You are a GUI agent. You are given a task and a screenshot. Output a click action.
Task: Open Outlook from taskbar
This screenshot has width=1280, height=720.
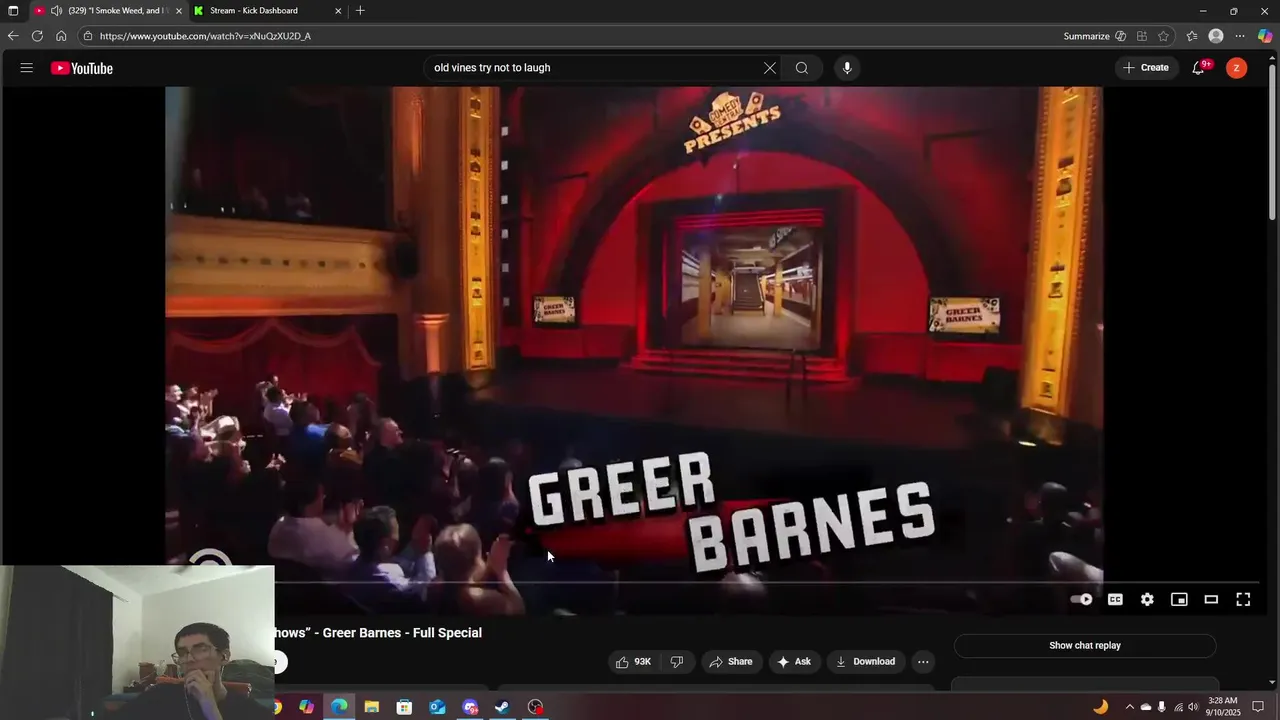click(437, 707)
